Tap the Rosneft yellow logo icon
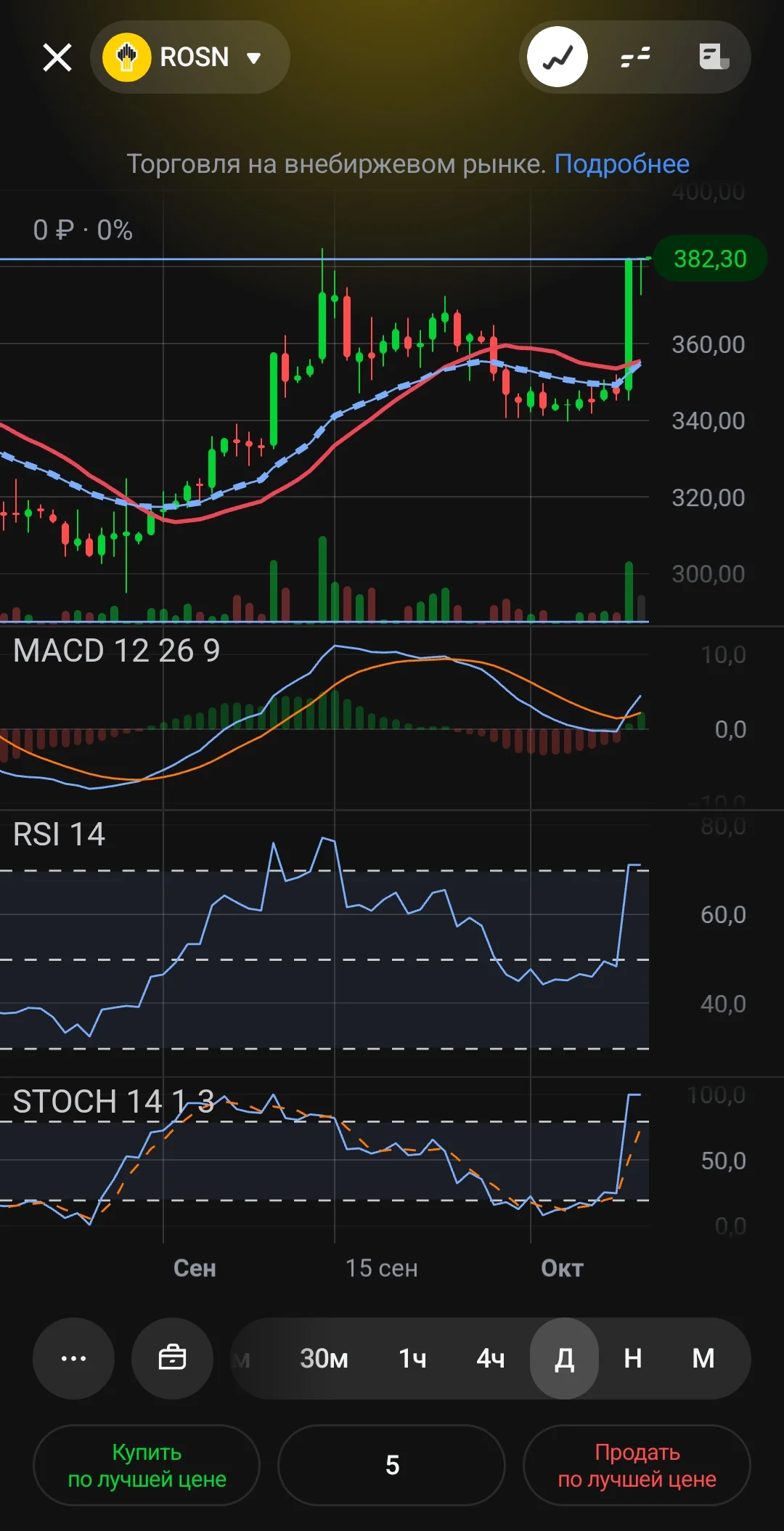 (127, 57)
